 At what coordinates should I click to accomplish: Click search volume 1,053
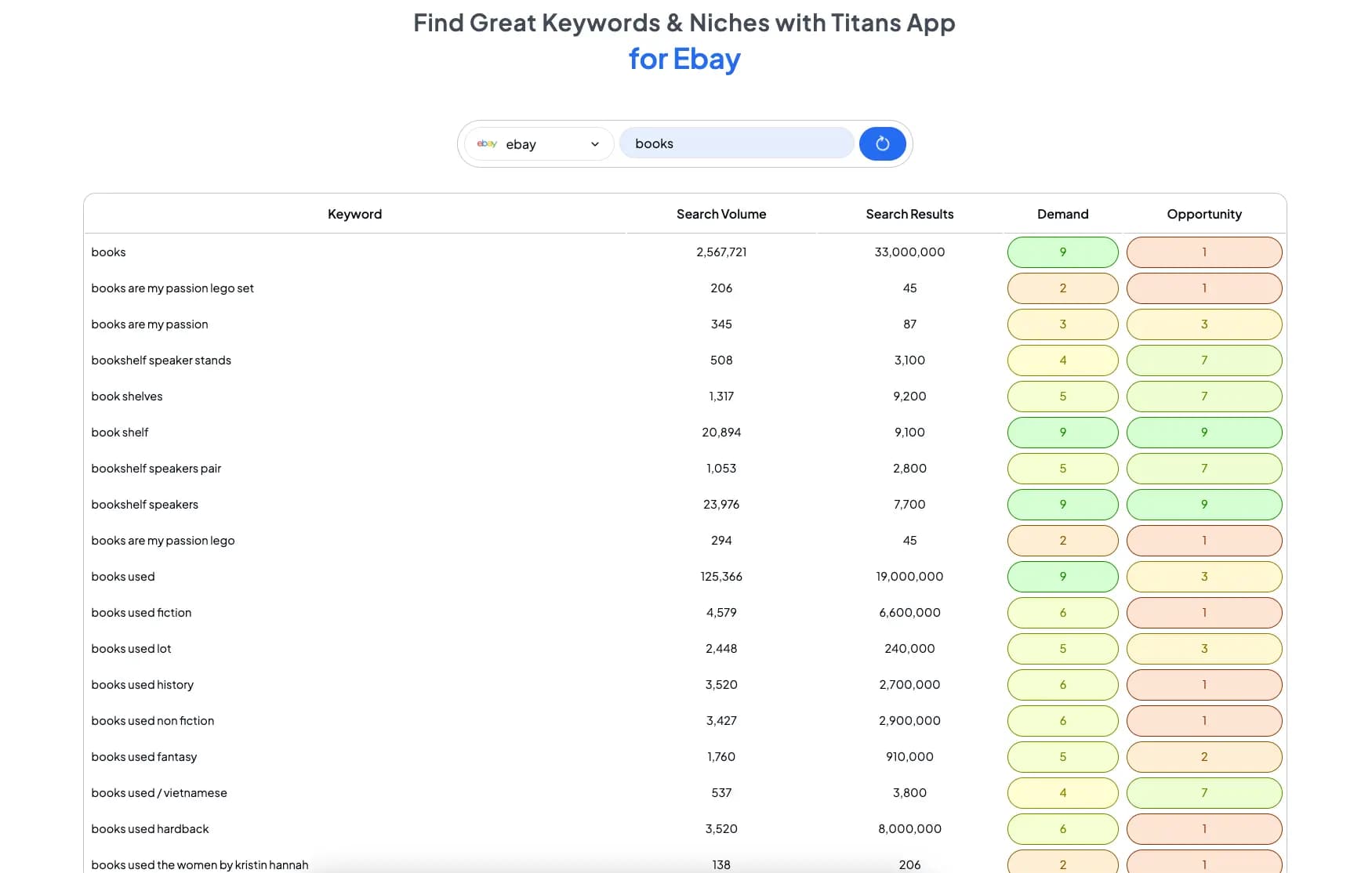tap(721, 468)
